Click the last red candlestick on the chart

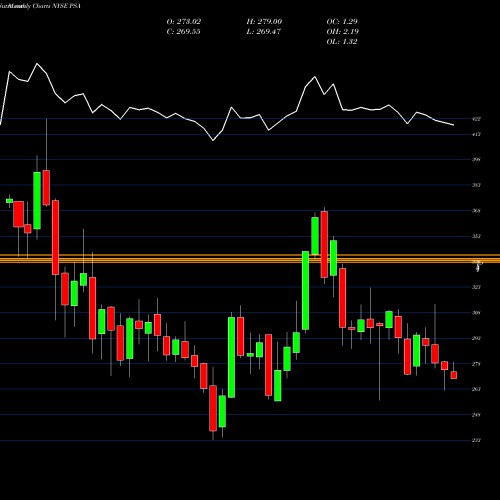(454, 375)
